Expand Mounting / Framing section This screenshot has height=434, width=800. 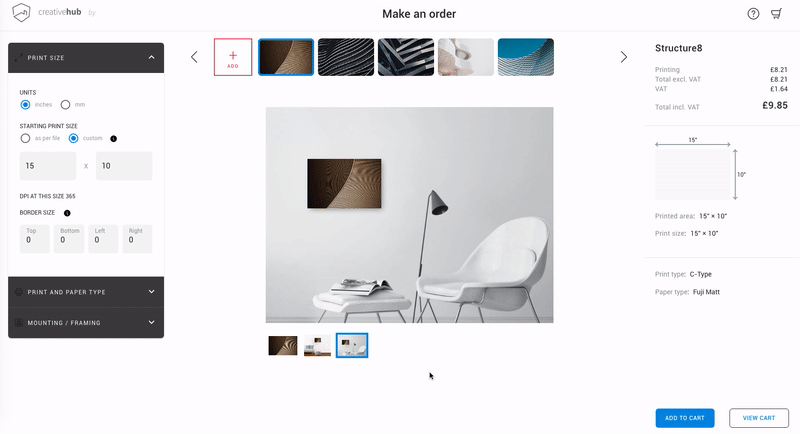[86, 322]
